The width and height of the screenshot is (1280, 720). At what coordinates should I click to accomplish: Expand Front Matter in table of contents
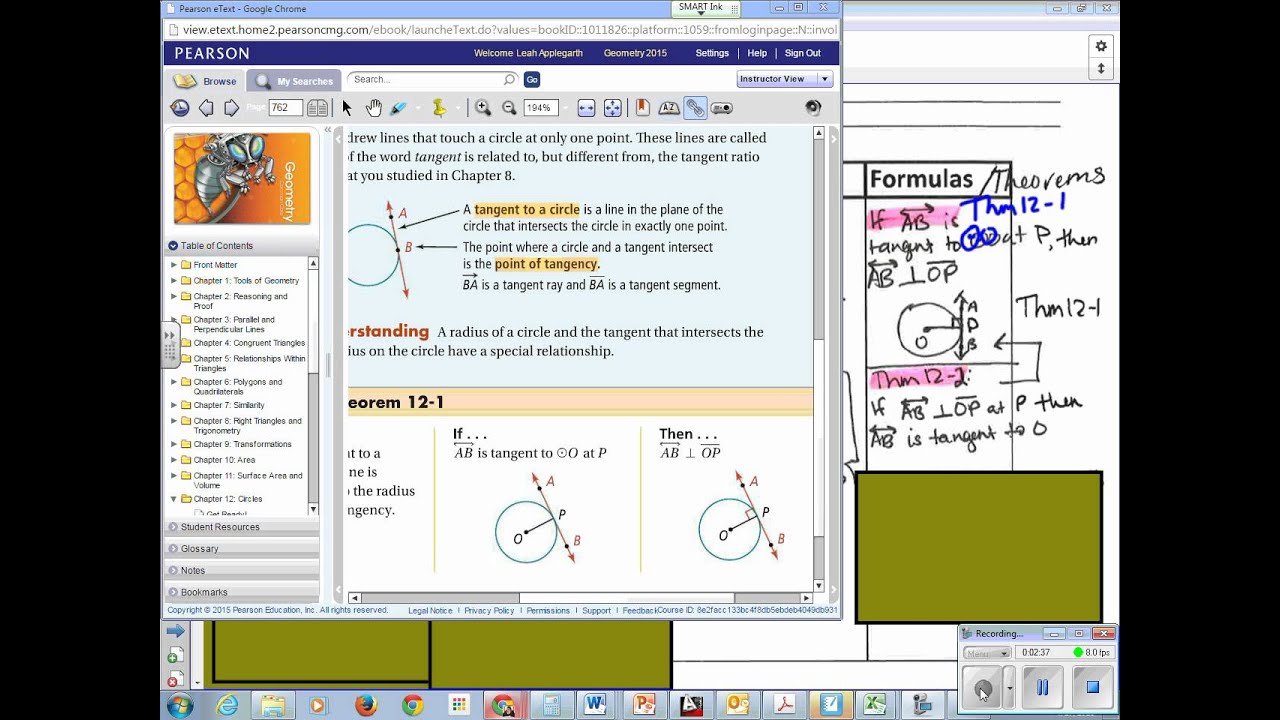pos(174,265)
